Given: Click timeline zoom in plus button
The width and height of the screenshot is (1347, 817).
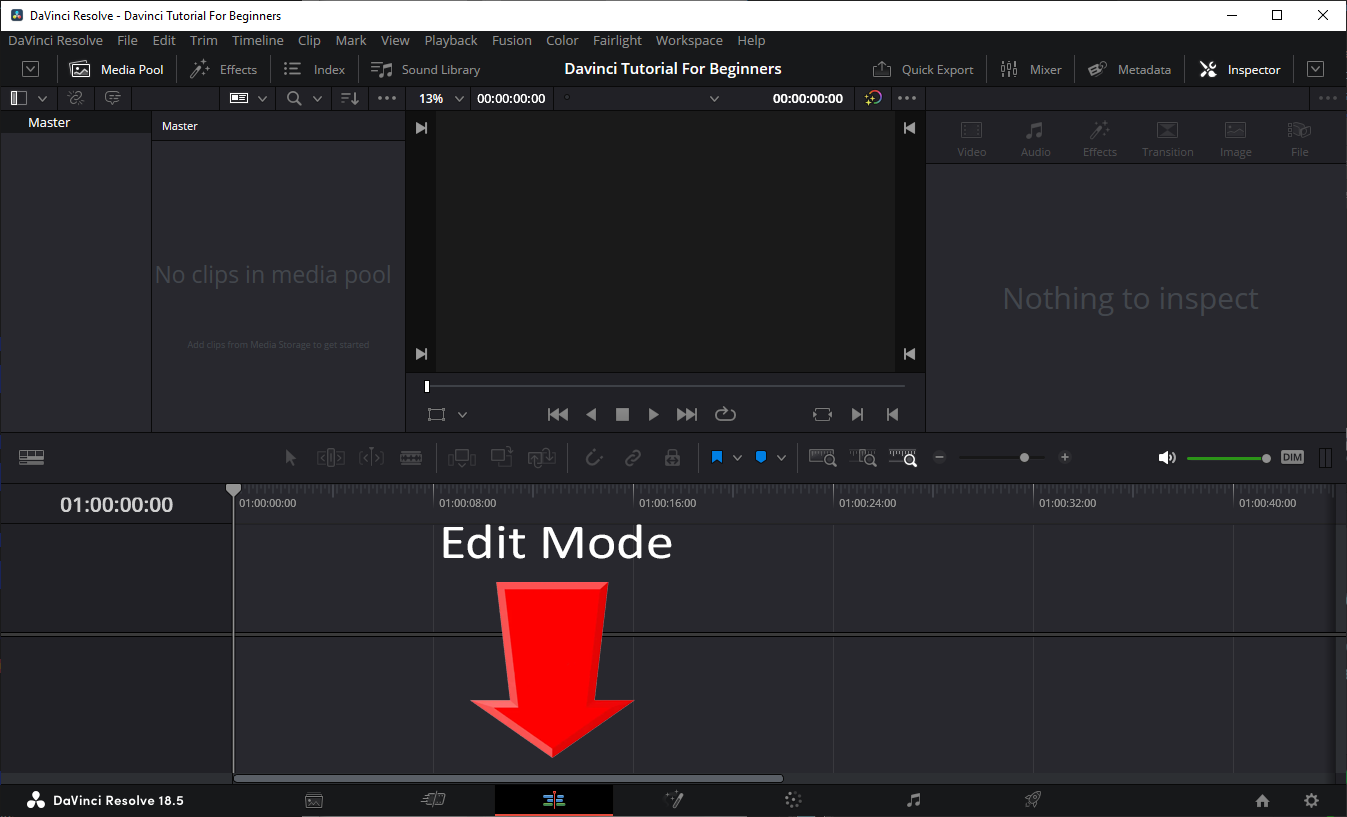Looking at the screenshot, I should [1065, 457].
